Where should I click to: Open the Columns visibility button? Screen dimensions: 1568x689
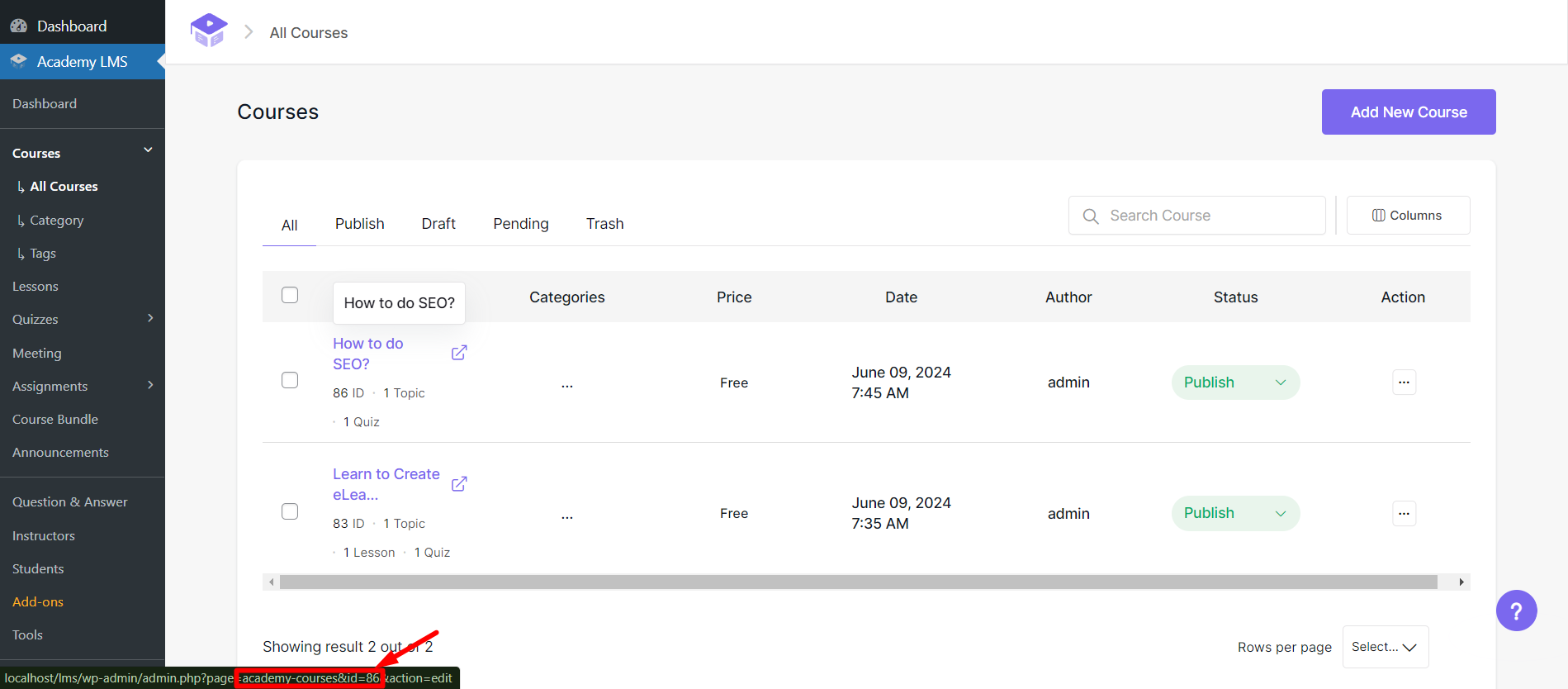[x=1408, y=216]
